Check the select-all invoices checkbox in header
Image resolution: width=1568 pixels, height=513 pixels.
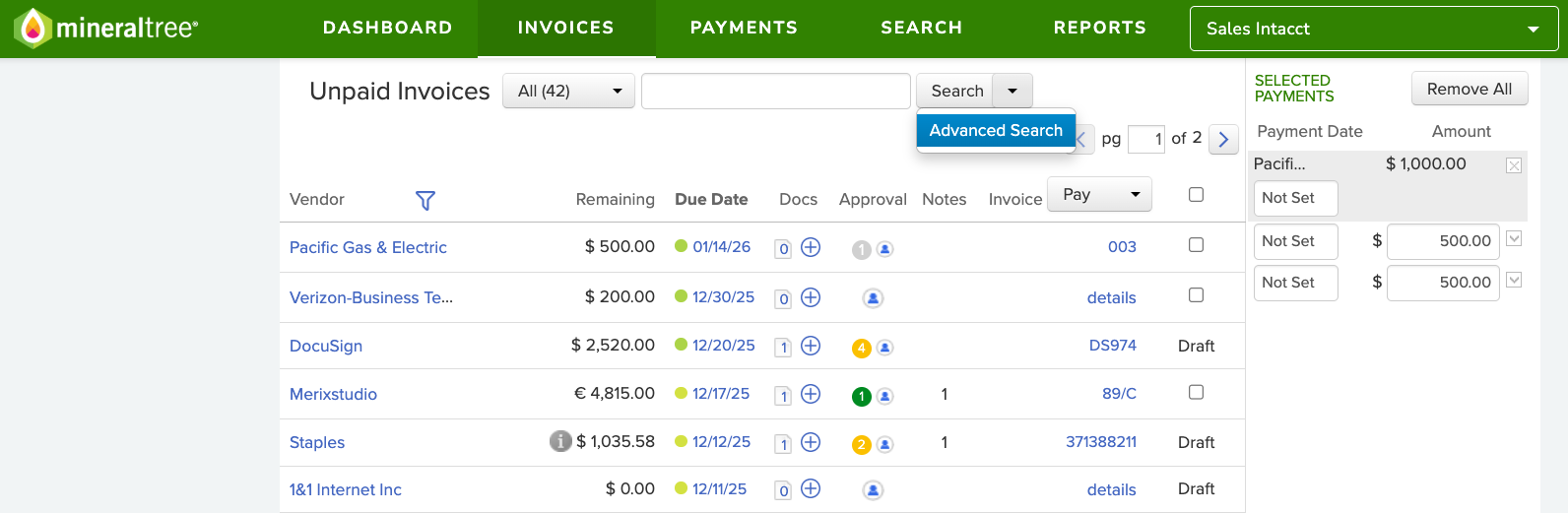click(1196, 195)
